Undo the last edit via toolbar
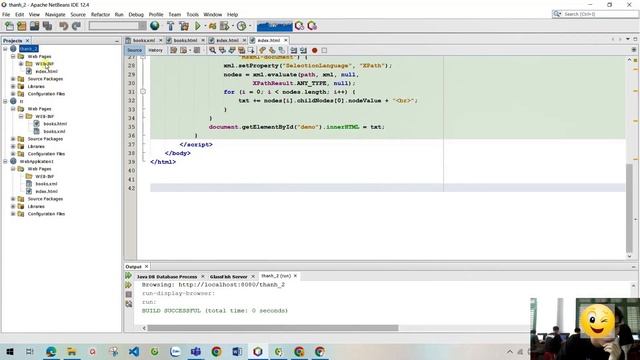Image resolution: width=640 pixels, height=360 pixels. (63, 26)
